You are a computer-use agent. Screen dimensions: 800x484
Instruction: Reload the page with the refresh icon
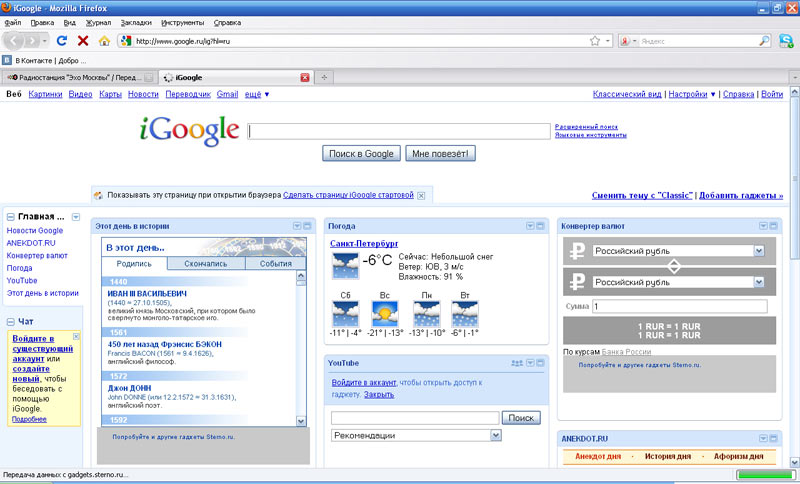tap(62, 41)
